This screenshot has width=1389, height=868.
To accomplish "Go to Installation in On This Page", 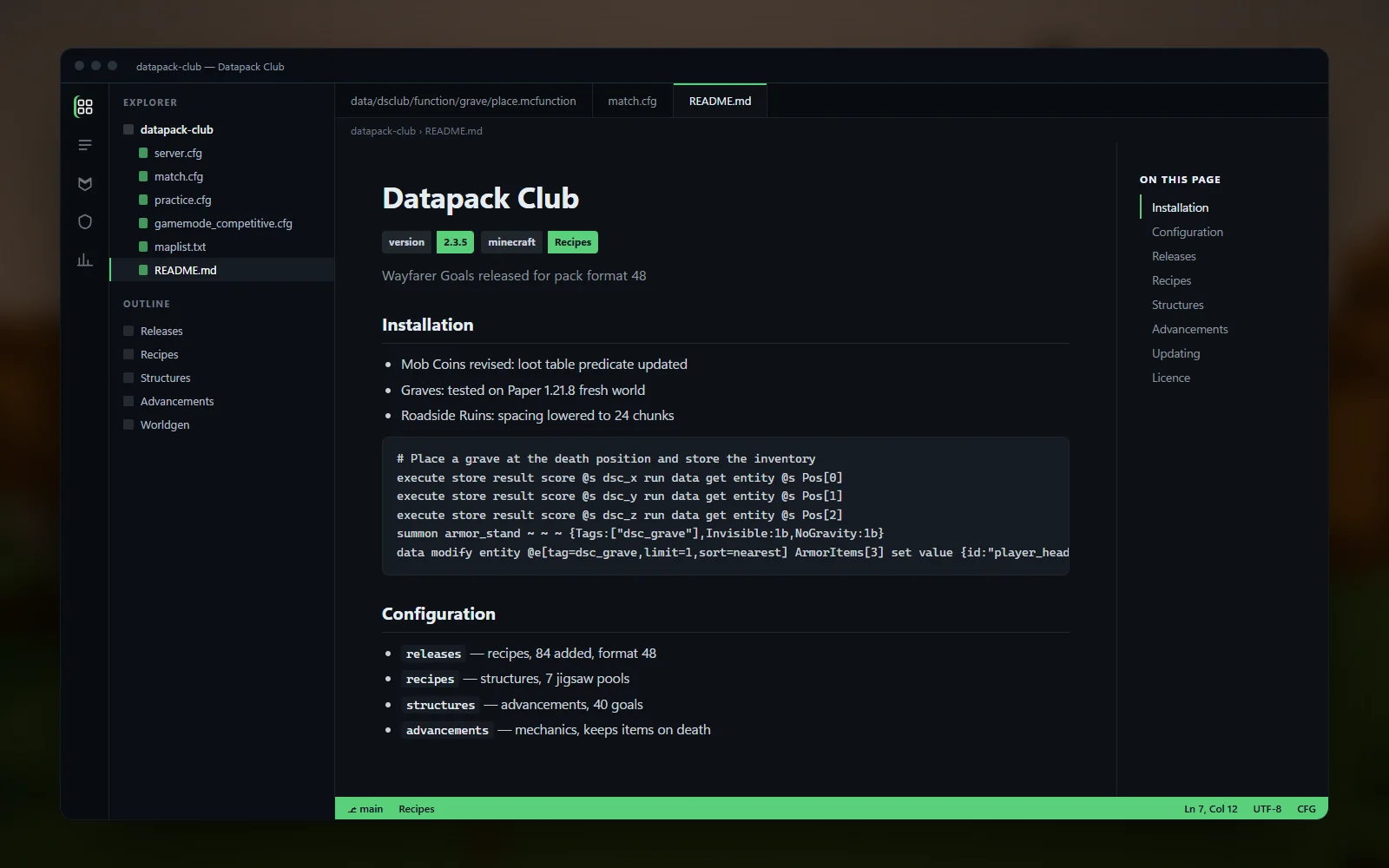I will pyautogui.click(x=1180, y=207).
